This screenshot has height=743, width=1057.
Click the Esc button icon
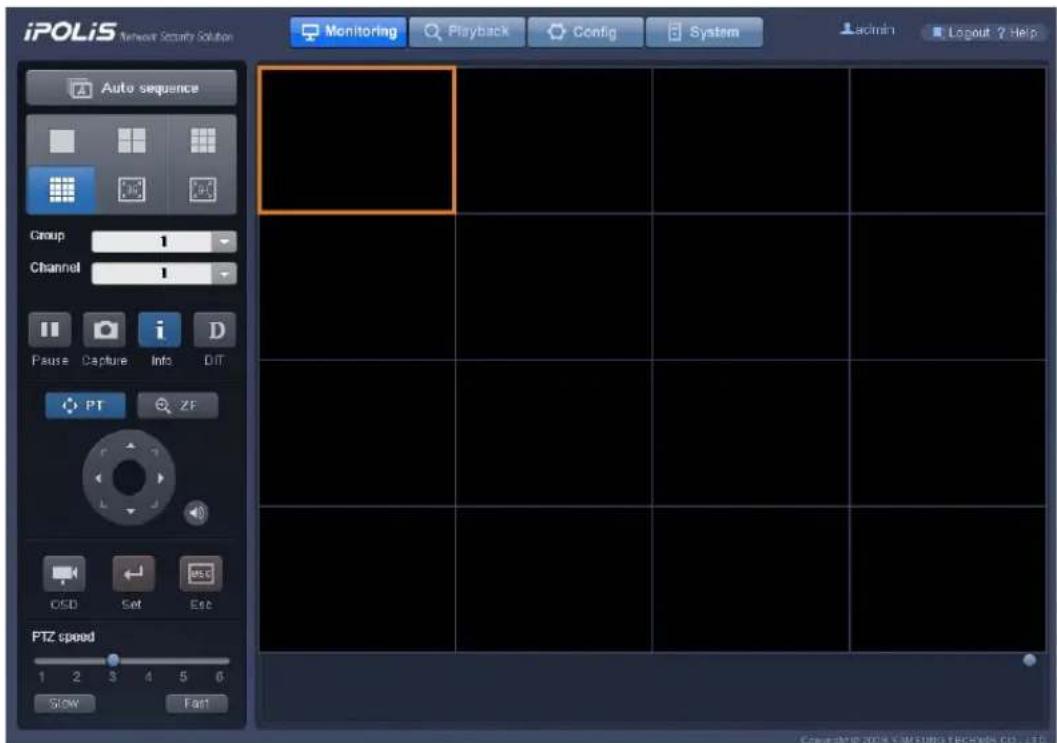tap(201, 574)
